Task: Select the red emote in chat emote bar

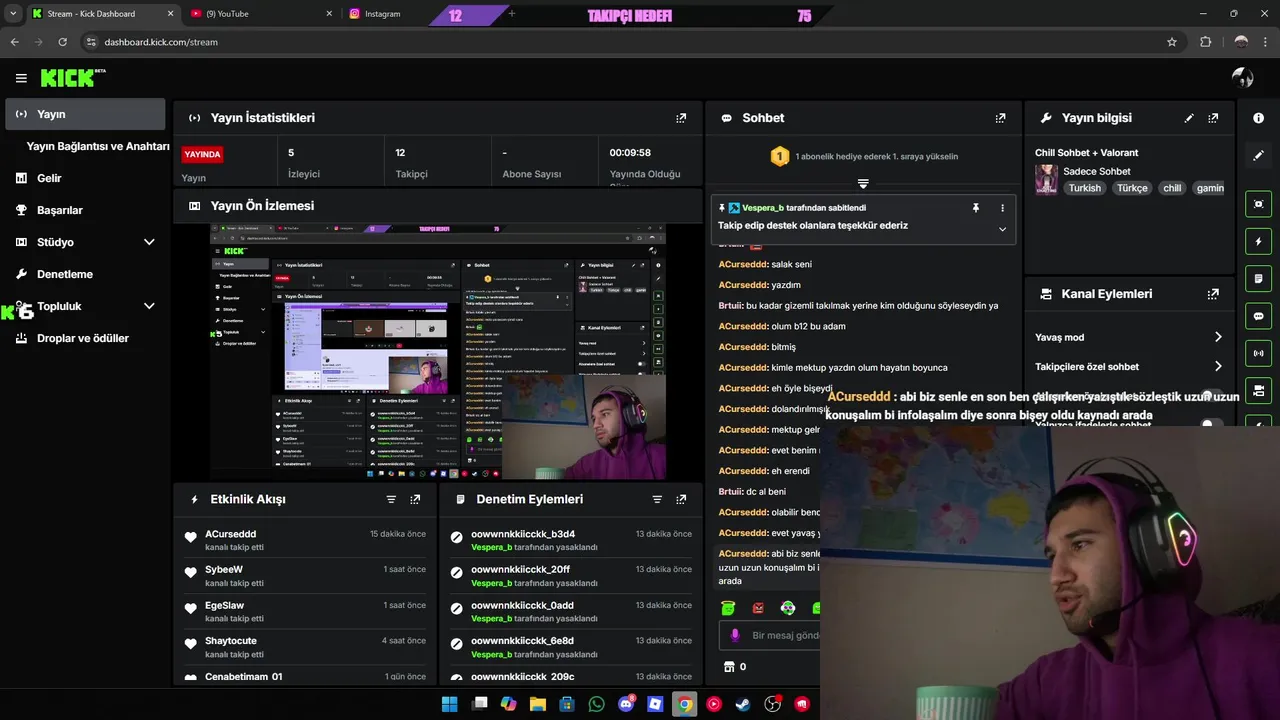Action: pos(758,608)
